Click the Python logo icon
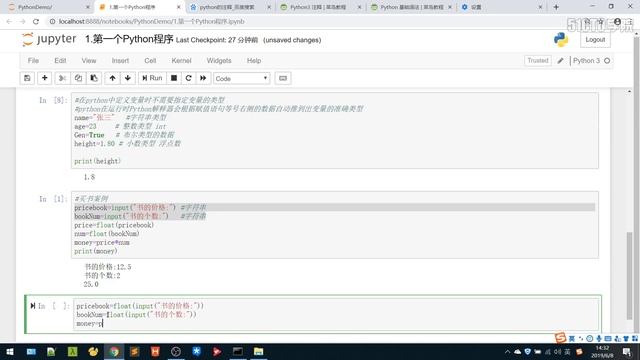The image size is (640, 360). pyautogui.click(x=561, y=40)
